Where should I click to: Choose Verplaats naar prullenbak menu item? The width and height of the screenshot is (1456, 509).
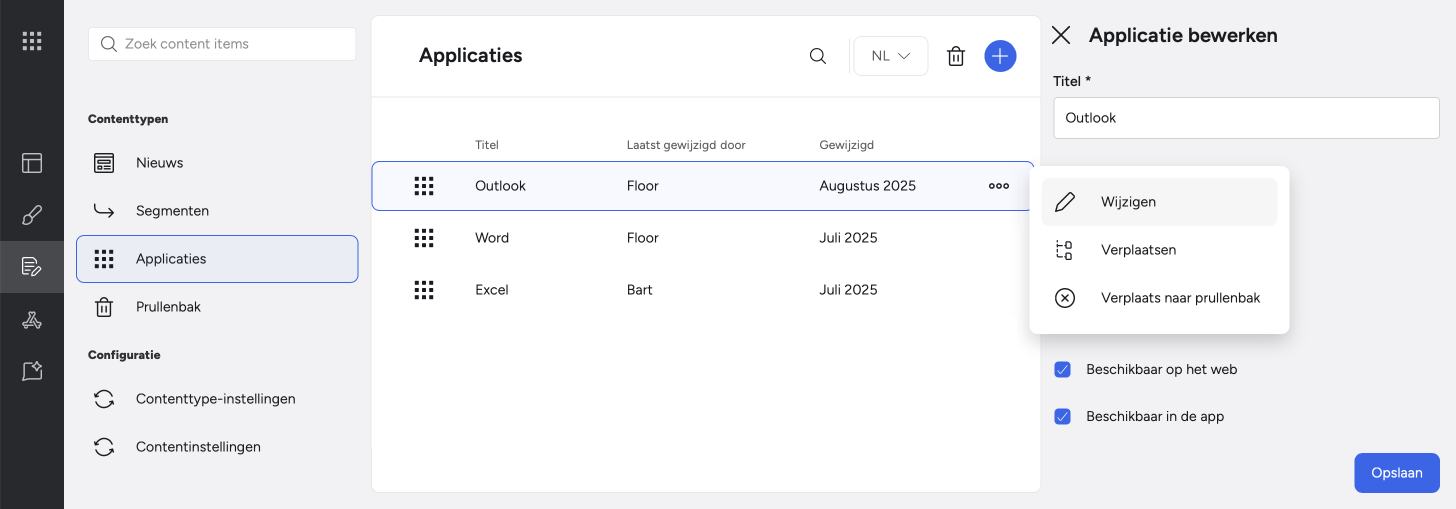[x=1159, y=298]
